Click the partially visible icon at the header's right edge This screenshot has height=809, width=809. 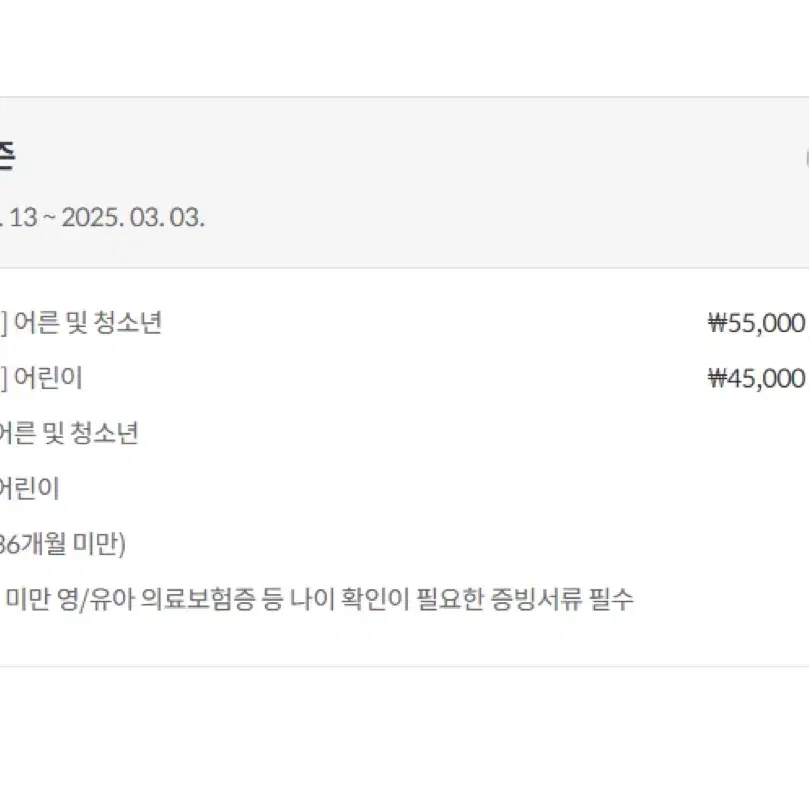807,158
